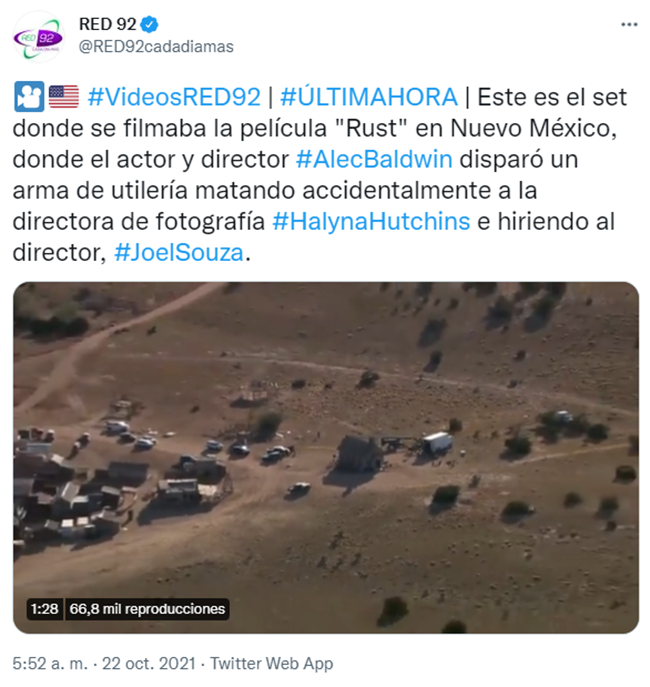Click the 66,8 mil reproducciones counter
This screenshot has width=650, height=687.
[147, 609]
